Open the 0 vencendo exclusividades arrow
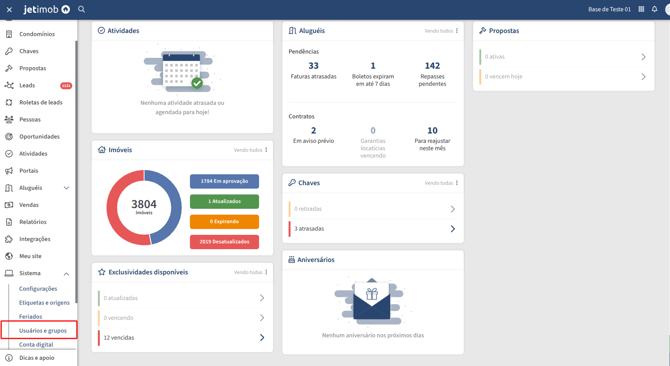The height and width of the screenshot is (366, 670). 262,318
